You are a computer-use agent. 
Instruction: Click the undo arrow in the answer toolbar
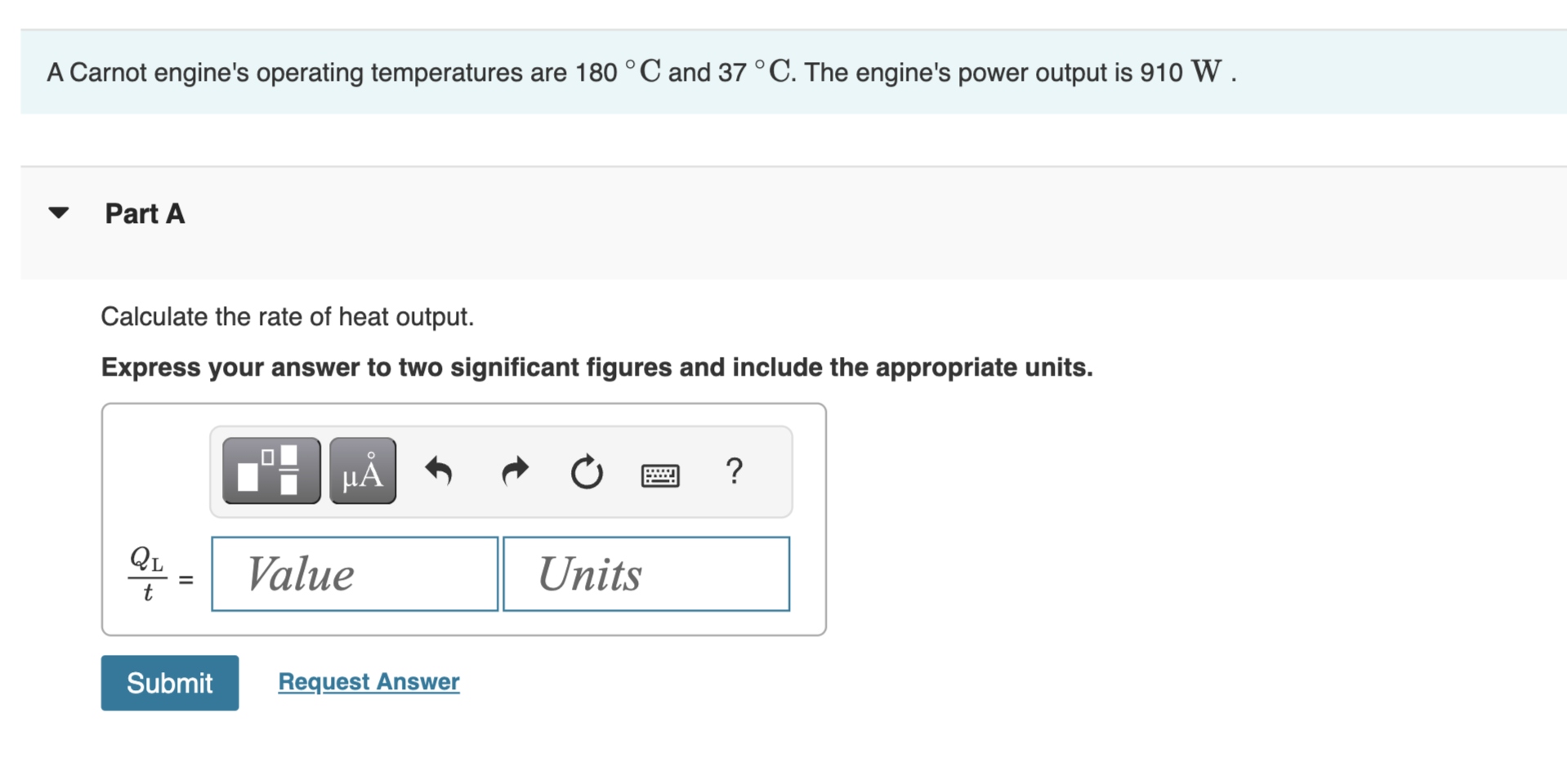439,471
